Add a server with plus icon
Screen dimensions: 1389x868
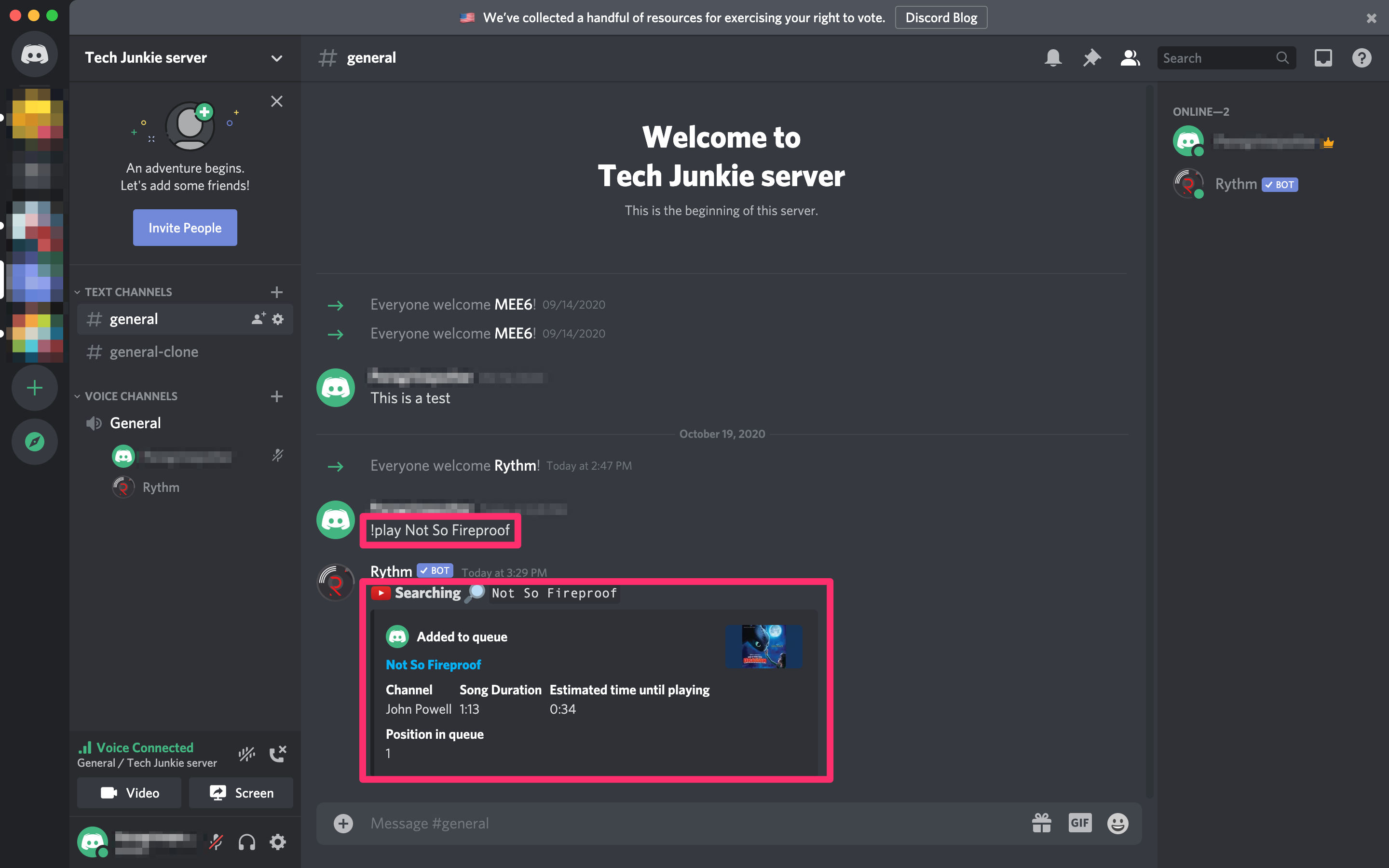click(x=34, y=388)
